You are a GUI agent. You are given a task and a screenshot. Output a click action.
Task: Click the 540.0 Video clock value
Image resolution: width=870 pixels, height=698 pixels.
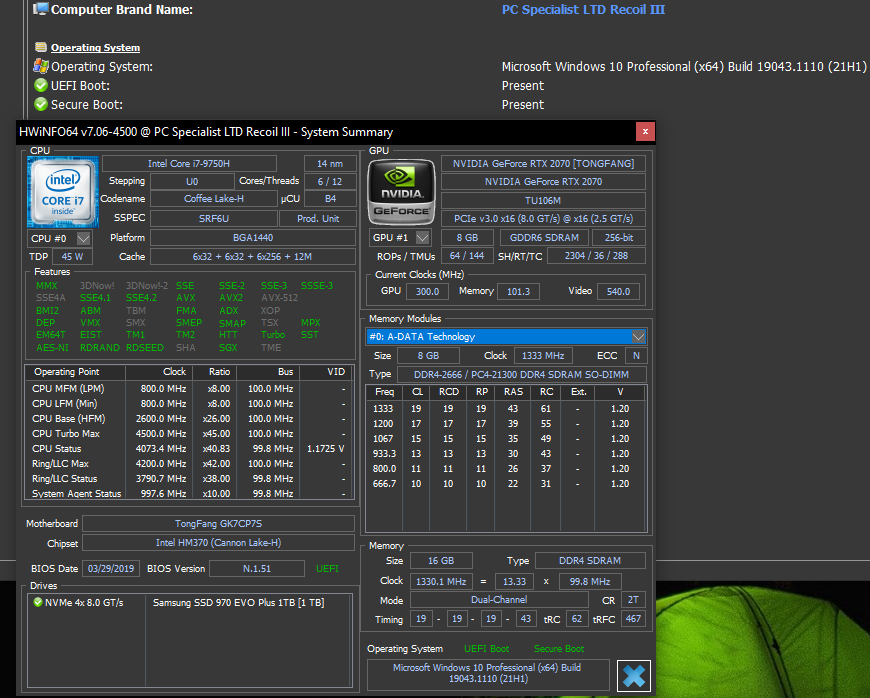[x=618, y=291]
